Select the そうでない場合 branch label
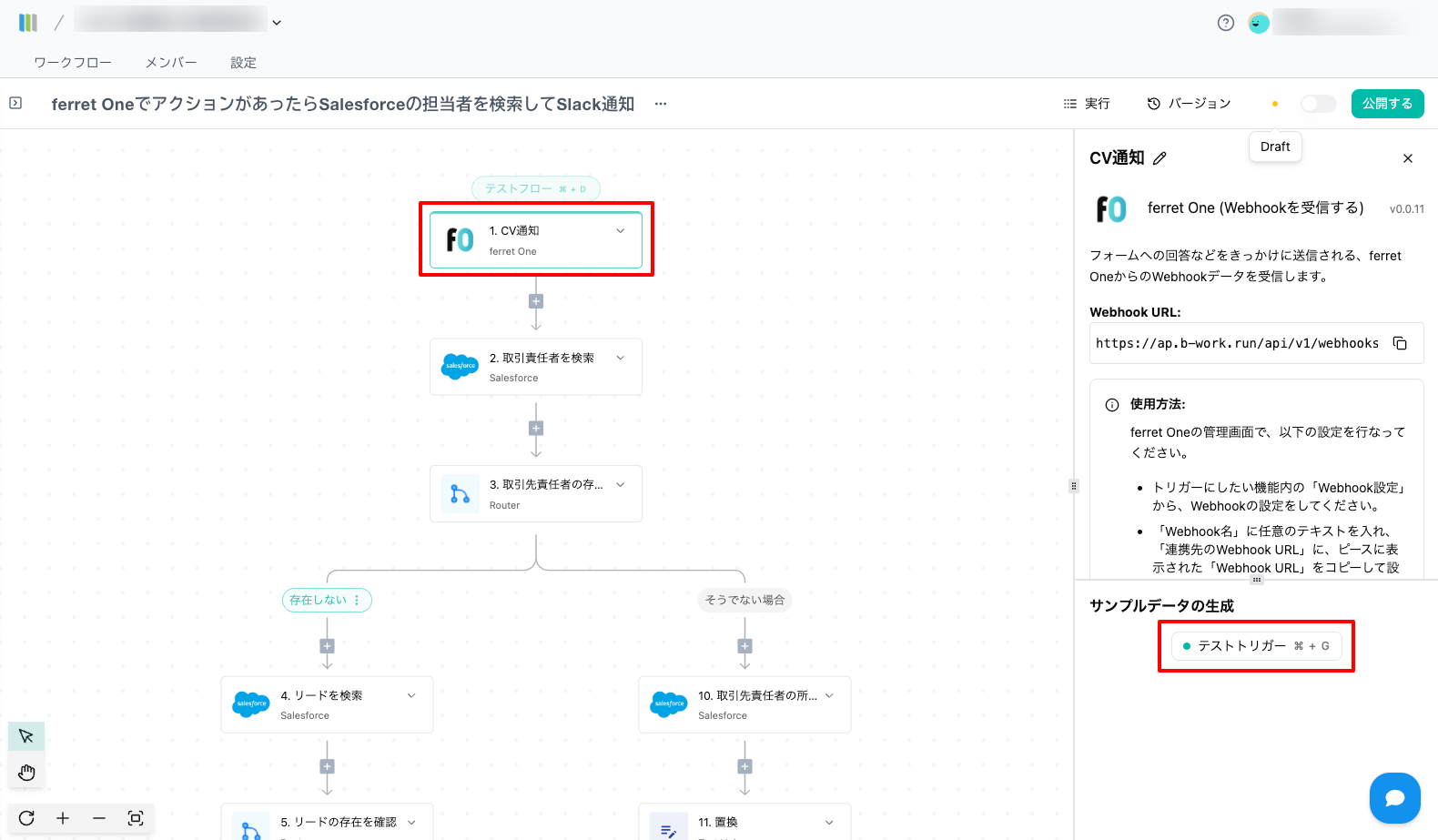 [x=744, y=600]
